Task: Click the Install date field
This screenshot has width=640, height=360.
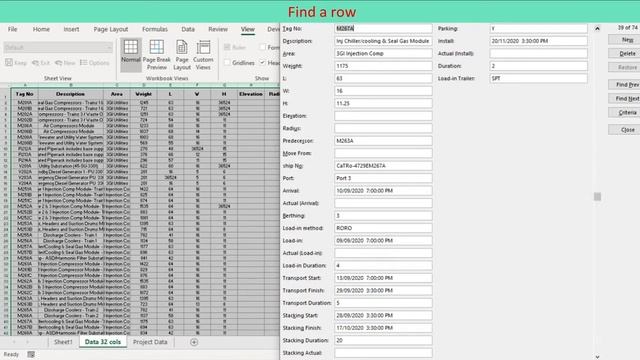Action: [x=538, y=41]
